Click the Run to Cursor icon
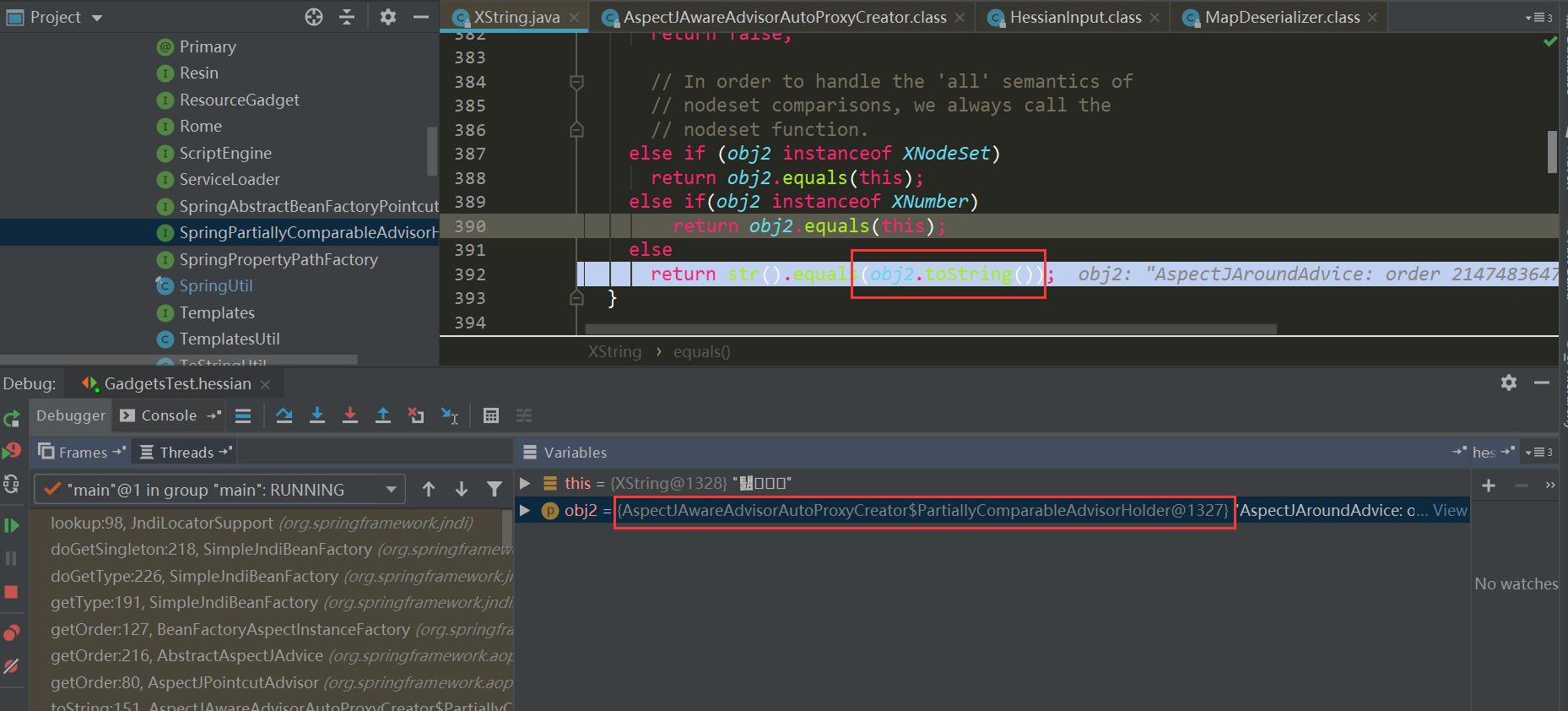 [449, 415]
